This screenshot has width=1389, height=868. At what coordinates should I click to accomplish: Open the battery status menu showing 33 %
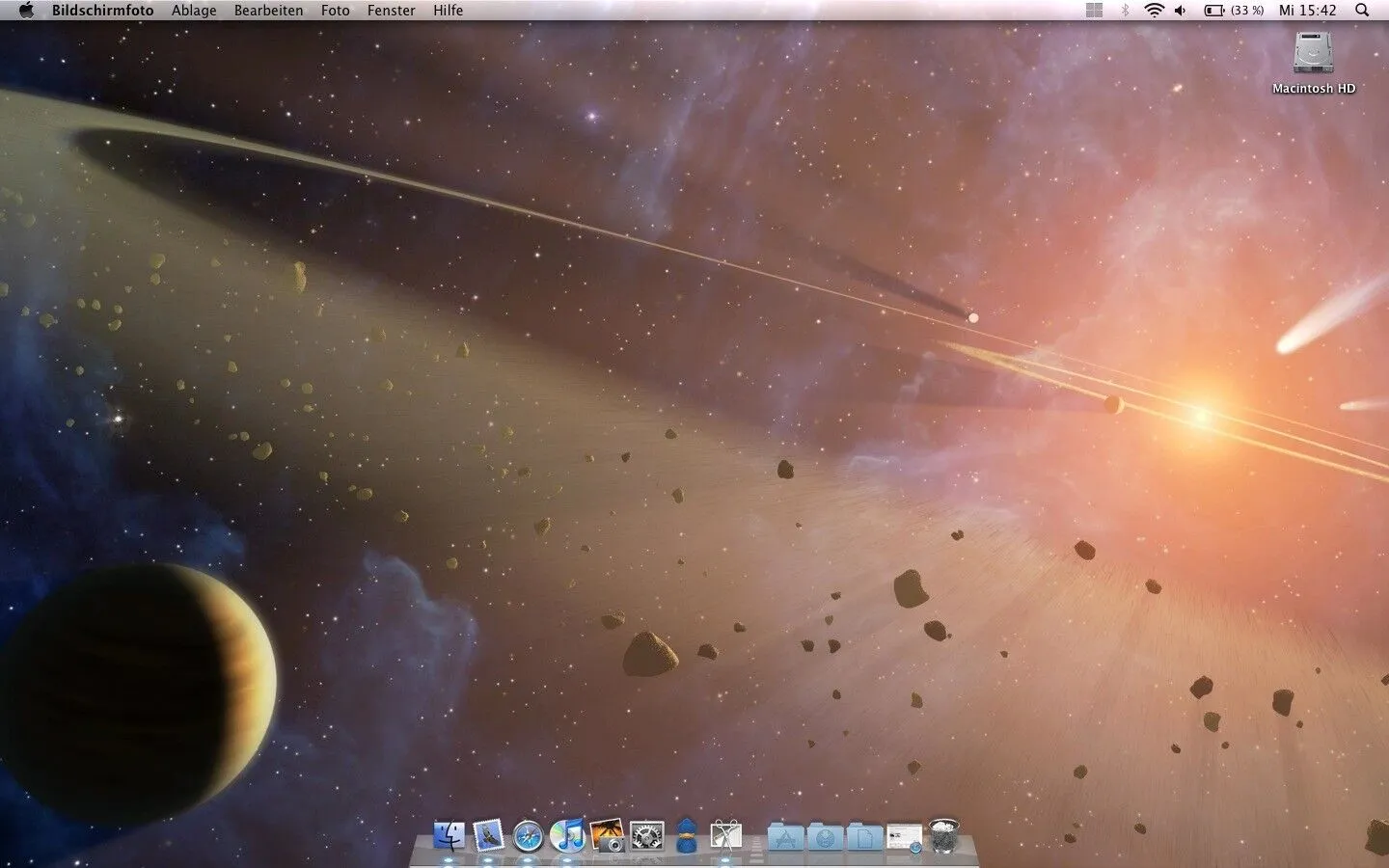1234,11
